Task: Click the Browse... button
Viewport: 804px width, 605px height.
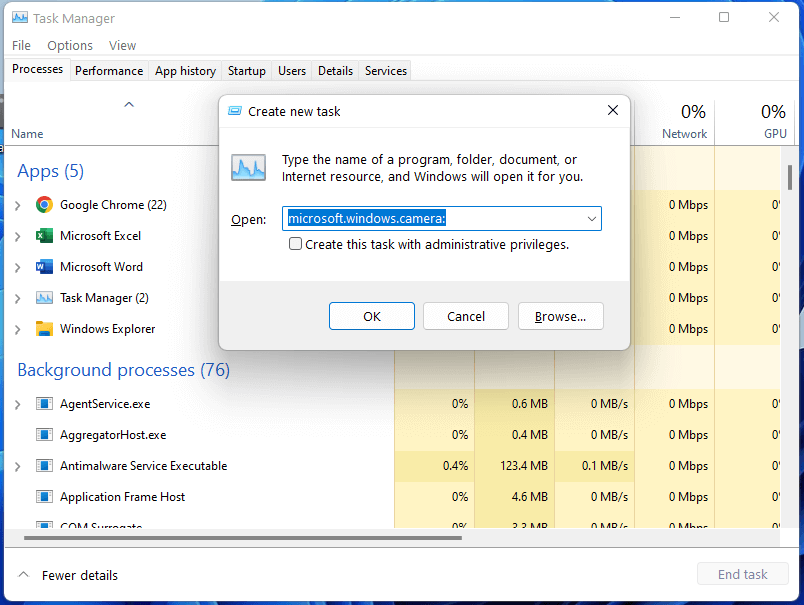Action: (x=560, y=316)
